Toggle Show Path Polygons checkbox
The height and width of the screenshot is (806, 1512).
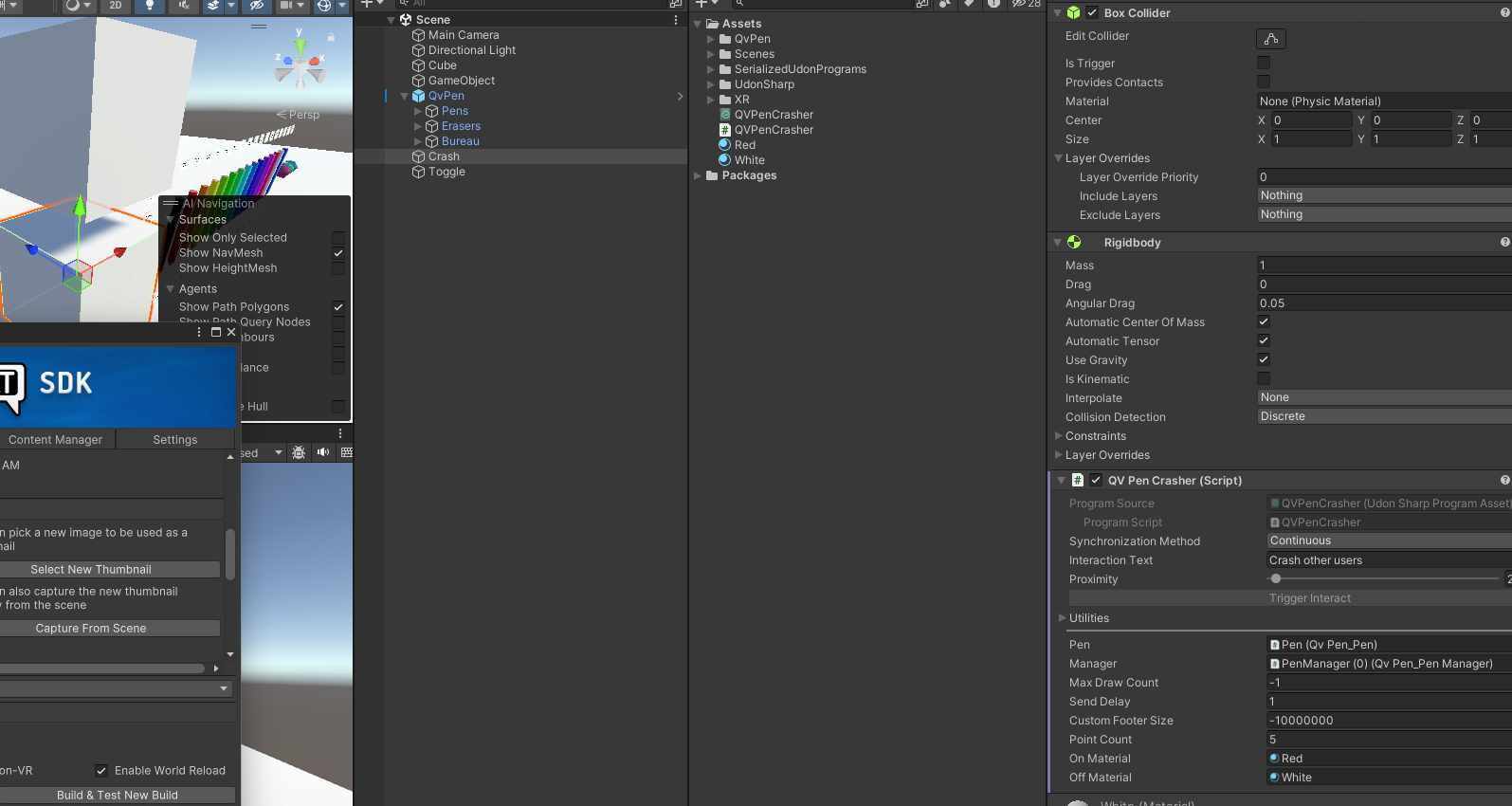pyautogui.click(x=338, y=307)
